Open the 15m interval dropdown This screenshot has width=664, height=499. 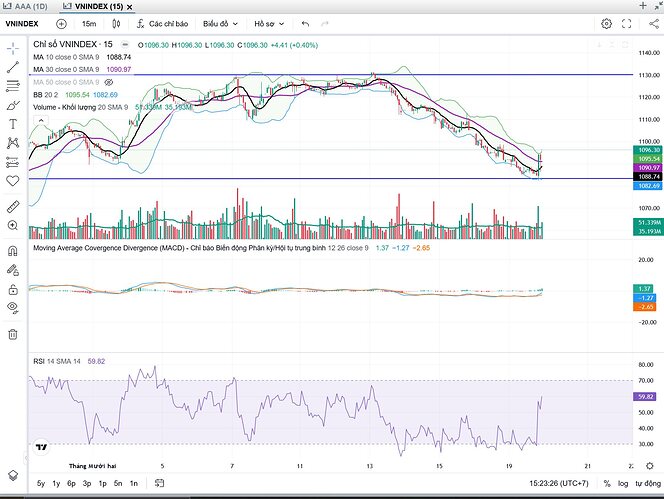tap(90, 23)
